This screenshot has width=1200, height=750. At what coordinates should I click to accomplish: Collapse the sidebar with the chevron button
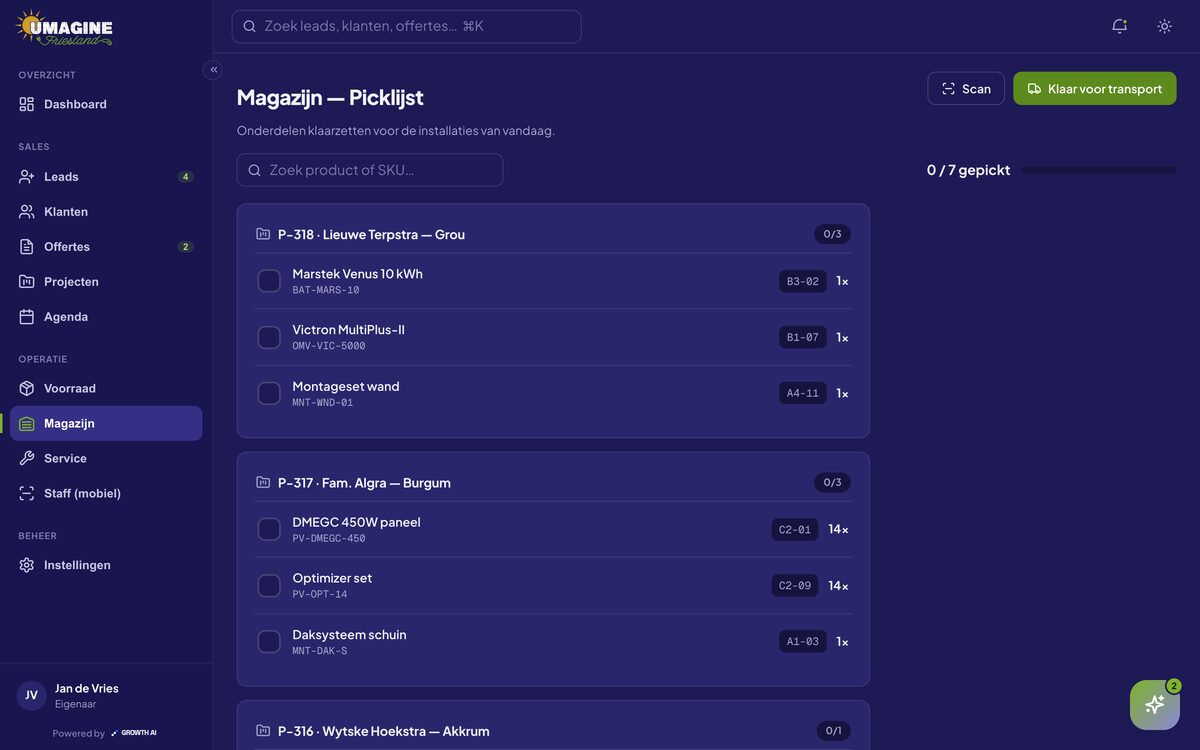coord(213,70)
